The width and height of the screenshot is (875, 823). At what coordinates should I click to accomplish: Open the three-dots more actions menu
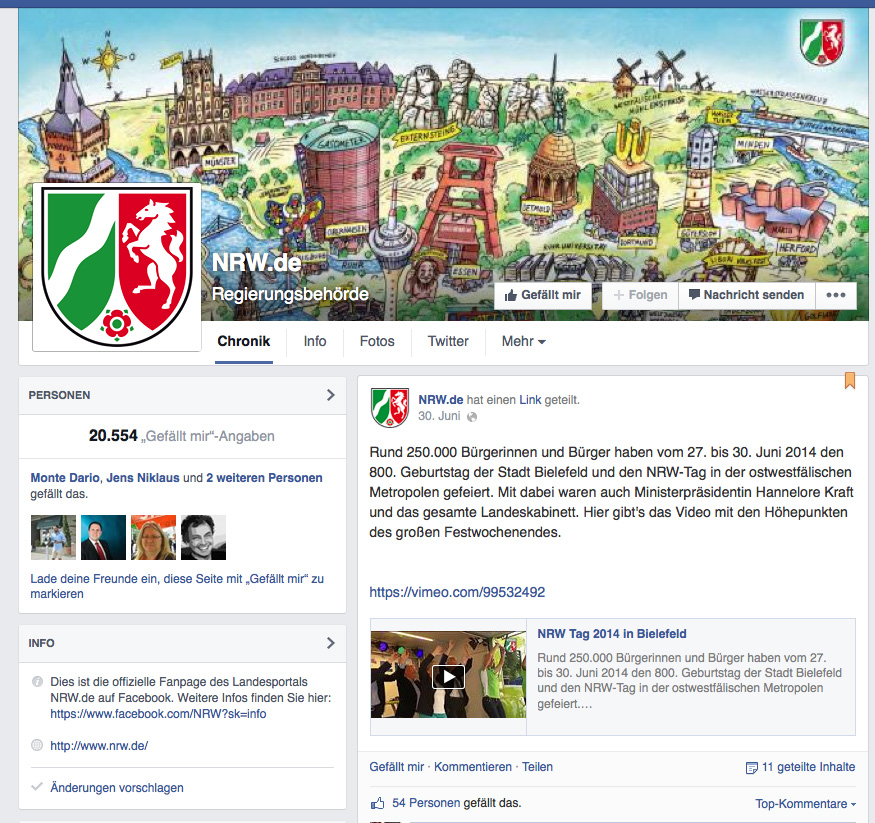[836, 295]
